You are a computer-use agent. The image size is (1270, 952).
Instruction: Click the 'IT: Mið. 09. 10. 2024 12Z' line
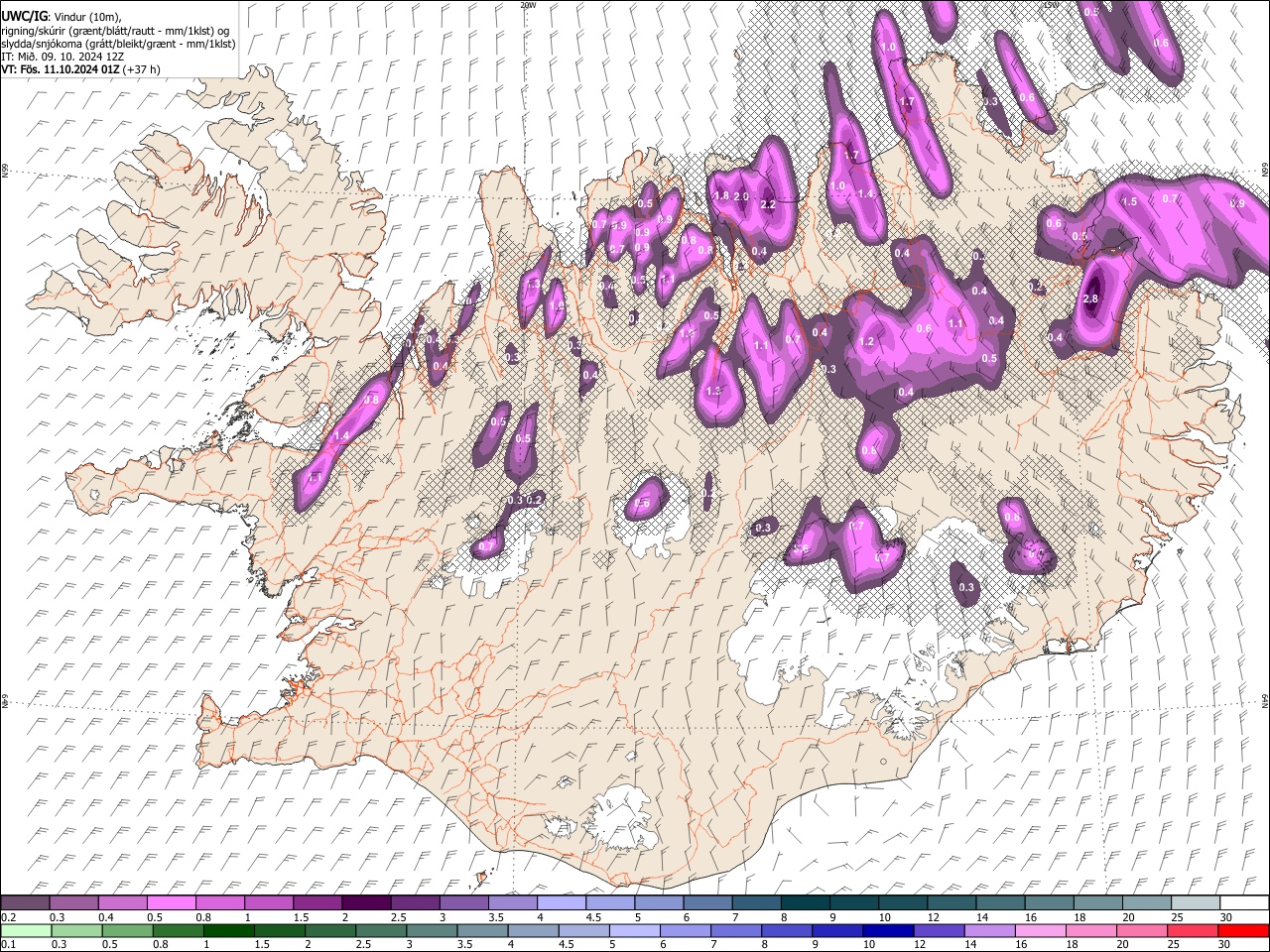63,57
